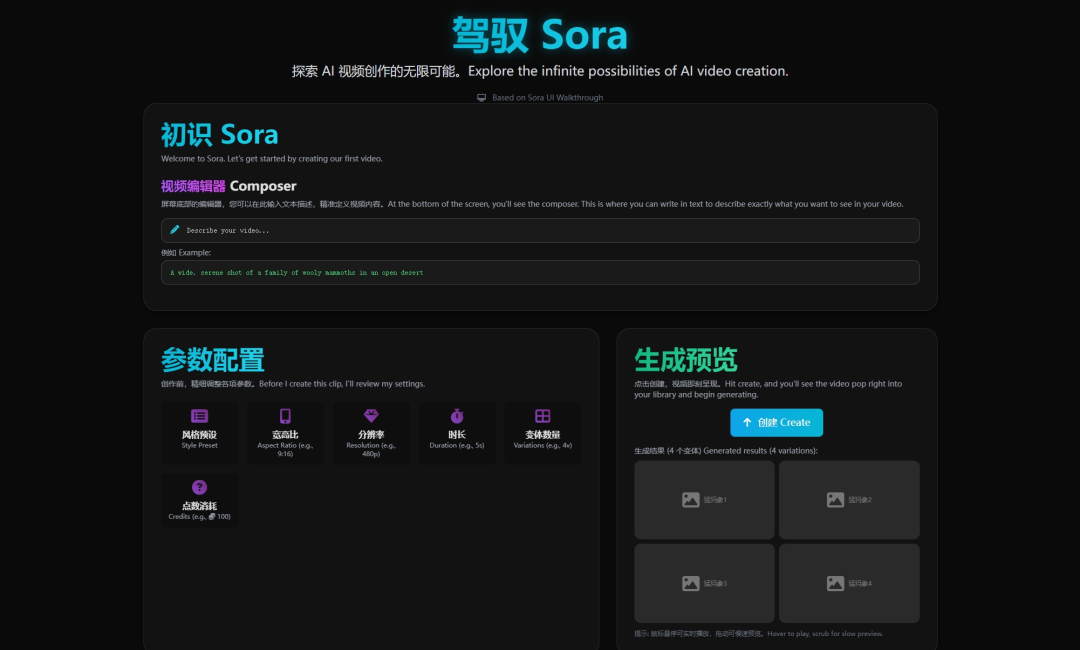Click the wooly mammoths example prompt text
The height and width of the screenshot is (650, 1080).
tap(540, 271)
